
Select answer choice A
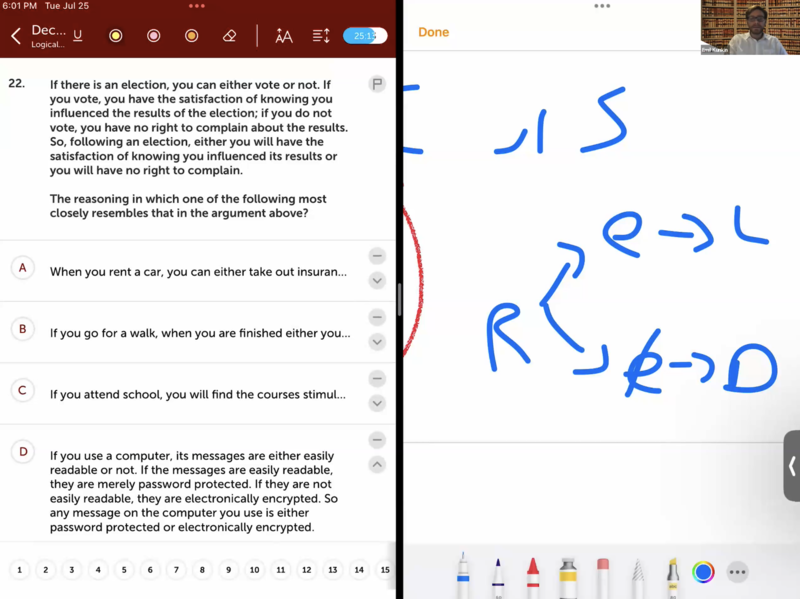coord(22,268)
